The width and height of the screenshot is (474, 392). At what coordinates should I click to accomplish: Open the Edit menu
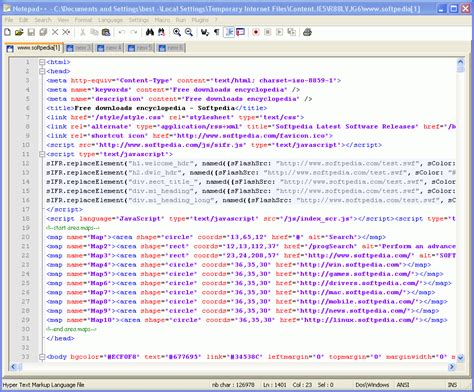click(x=23, y=20)
